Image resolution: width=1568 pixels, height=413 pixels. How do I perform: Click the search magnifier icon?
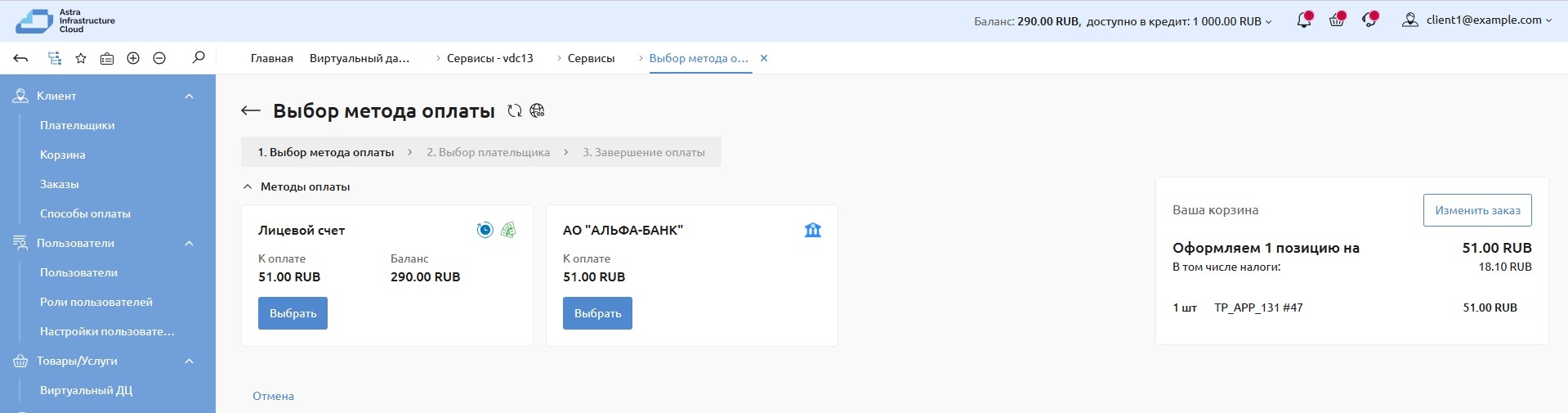198,58
